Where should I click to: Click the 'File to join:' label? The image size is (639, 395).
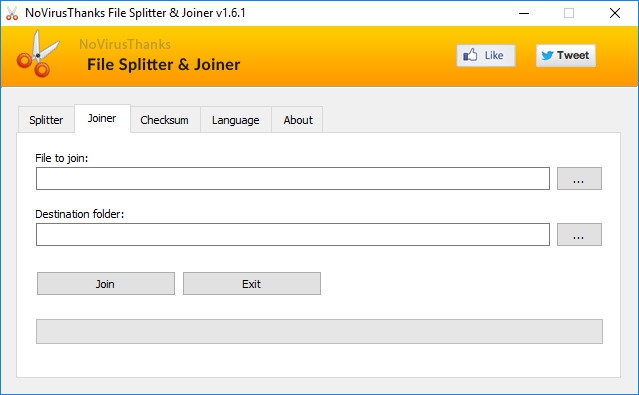pyautogui.click(x=62, y=158)
